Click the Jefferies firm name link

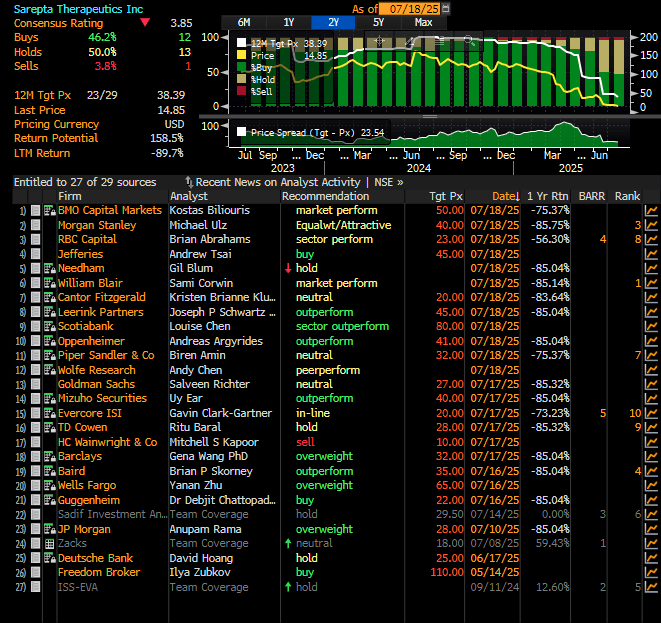coord(80,254)
